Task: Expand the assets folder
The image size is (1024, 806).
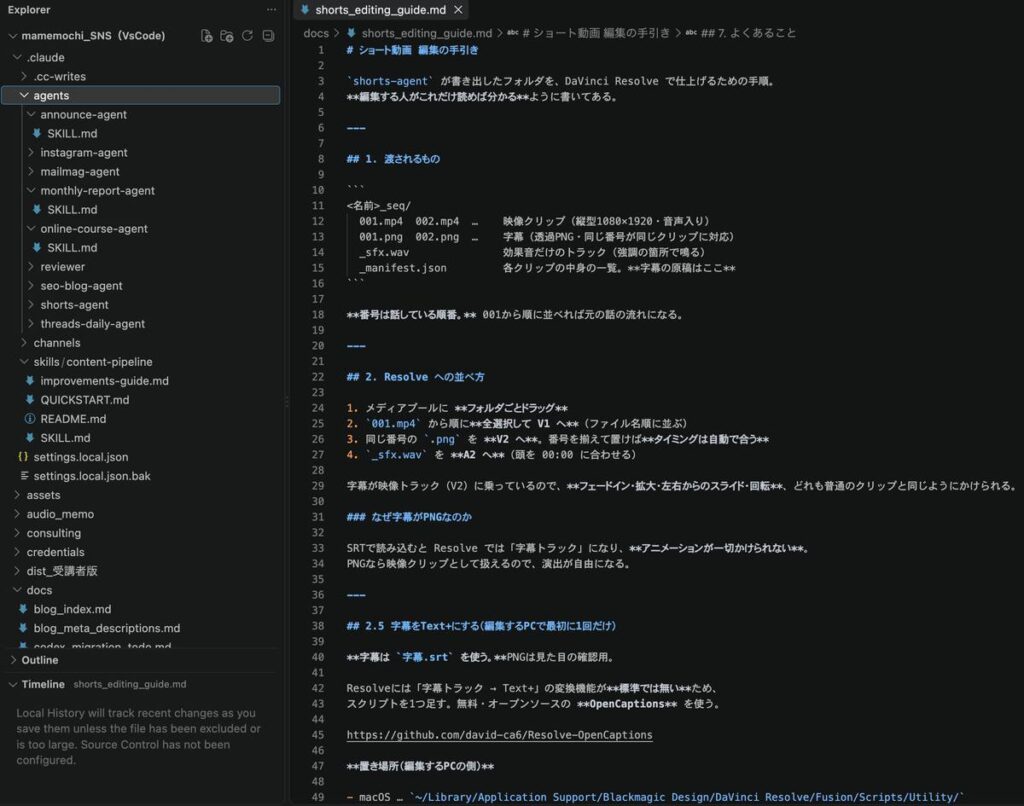Action: click(x=18, y=495)
